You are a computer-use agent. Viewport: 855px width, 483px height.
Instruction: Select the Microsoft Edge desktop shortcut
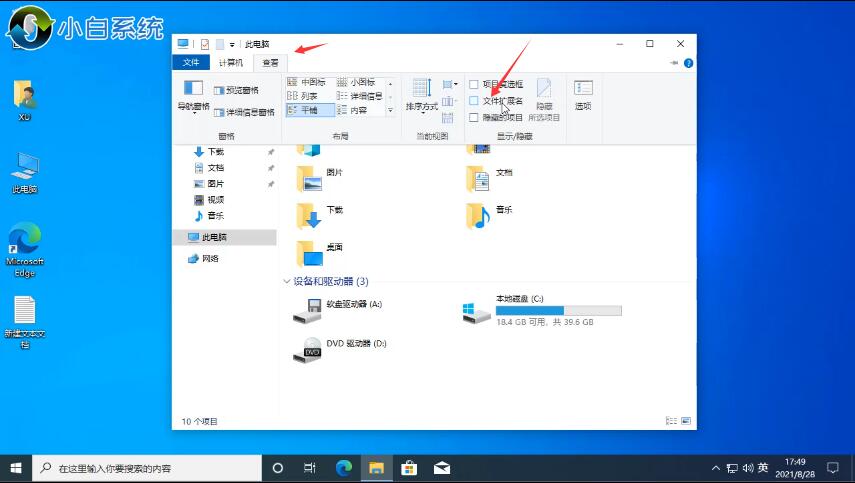[25, 250]
